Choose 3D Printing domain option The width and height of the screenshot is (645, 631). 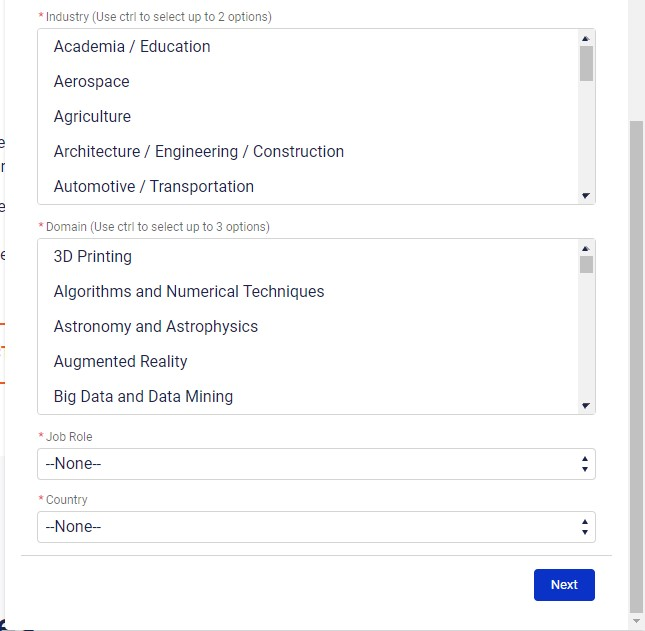point(93,257)
